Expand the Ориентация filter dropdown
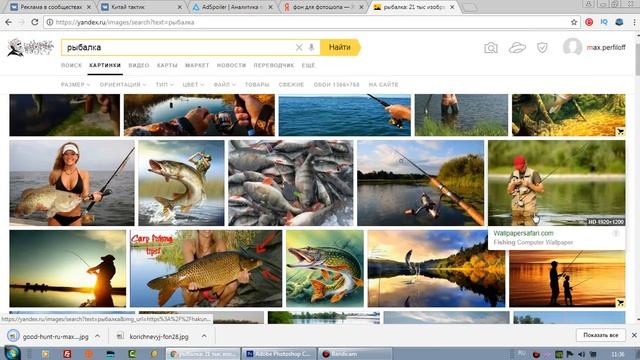 (x=123, y=84)
